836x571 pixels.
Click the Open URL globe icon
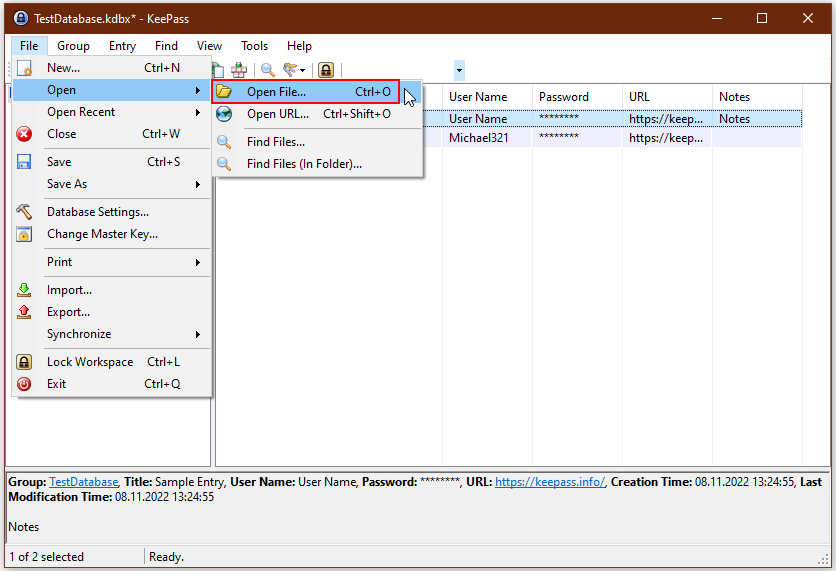click(224, 114)
